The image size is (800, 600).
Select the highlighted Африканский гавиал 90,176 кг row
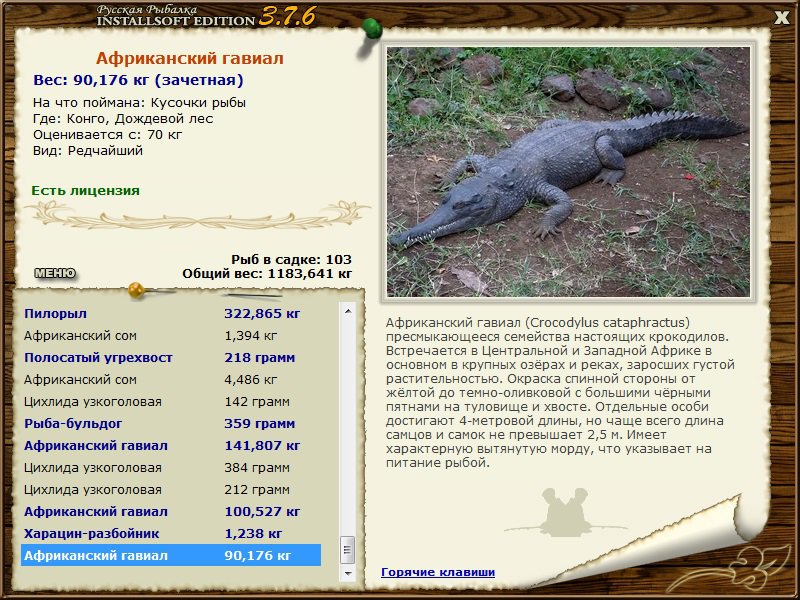171,555
